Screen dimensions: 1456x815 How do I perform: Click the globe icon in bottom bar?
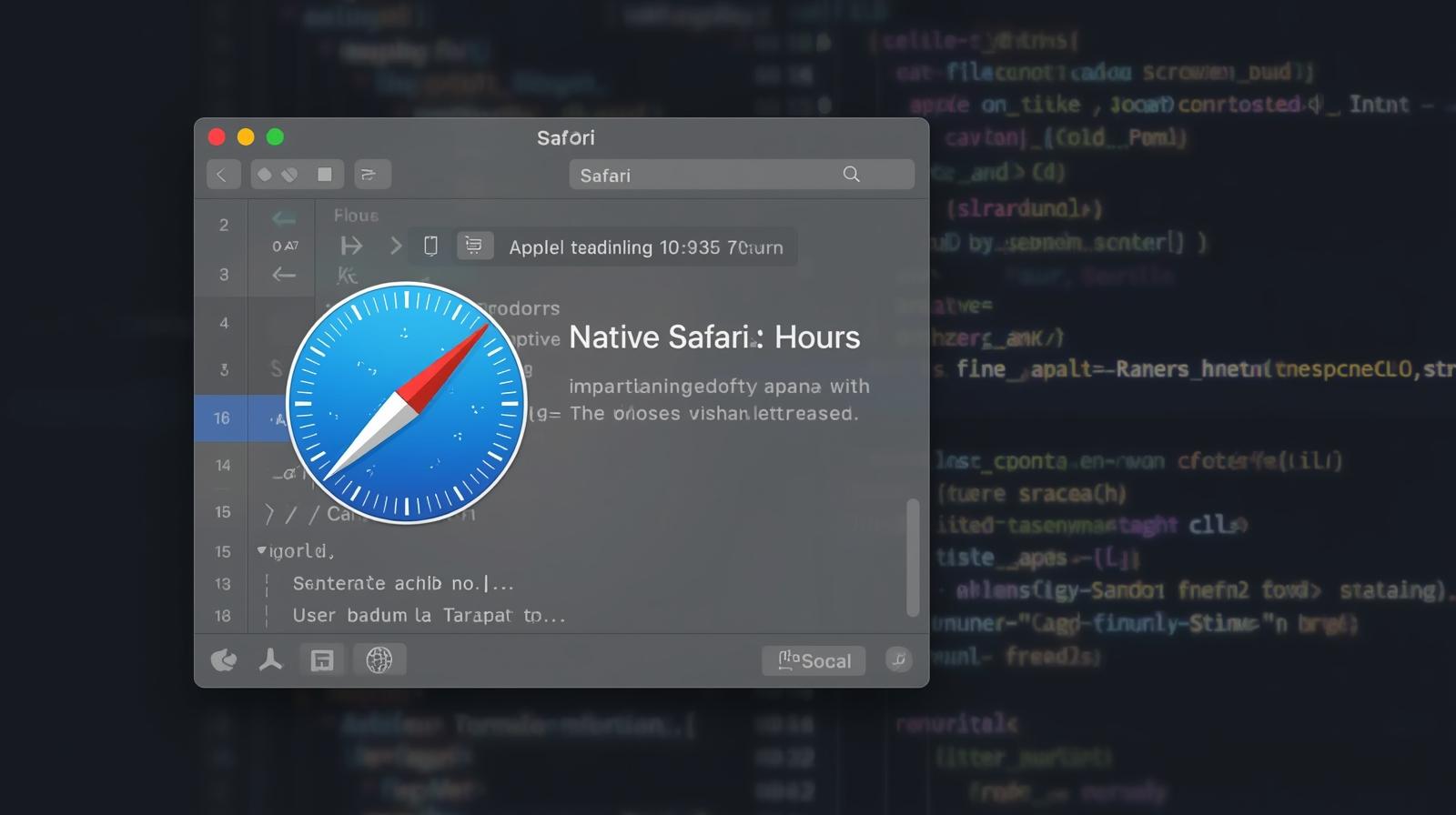(379, 659)
